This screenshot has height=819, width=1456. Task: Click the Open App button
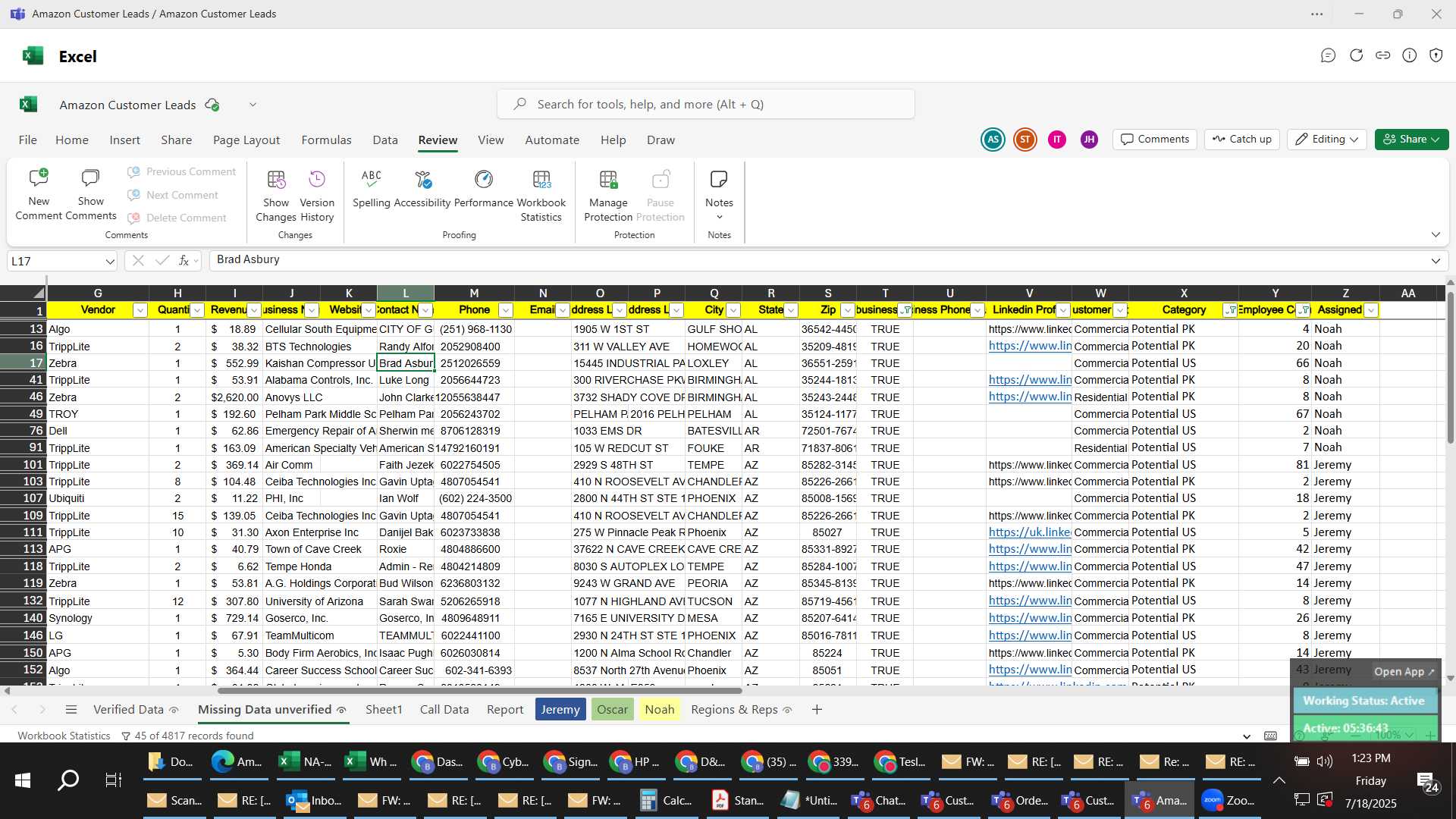tap(1404, 672)
